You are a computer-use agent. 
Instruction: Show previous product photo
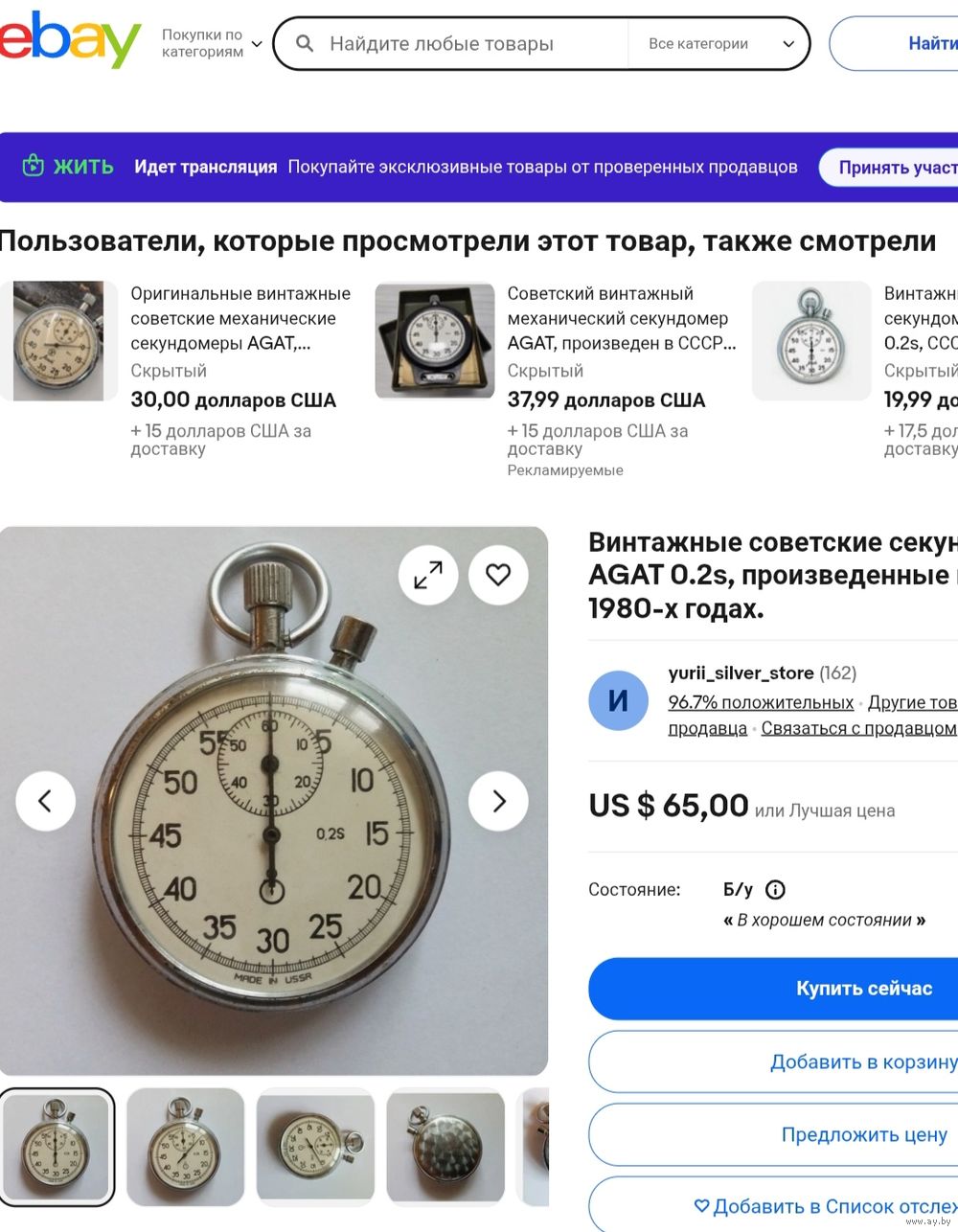45,801
